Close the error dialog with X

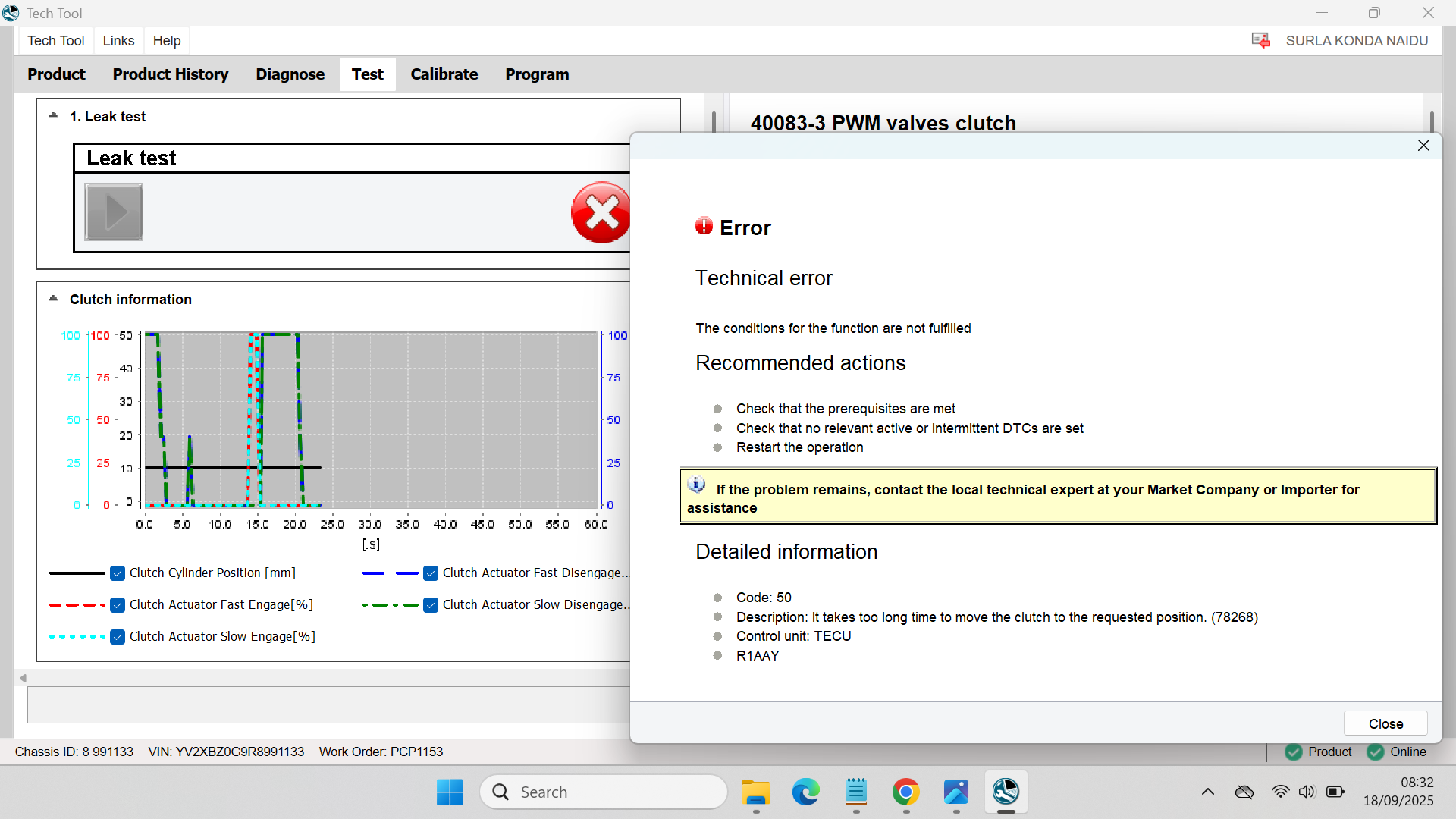tap(1423, 146)
